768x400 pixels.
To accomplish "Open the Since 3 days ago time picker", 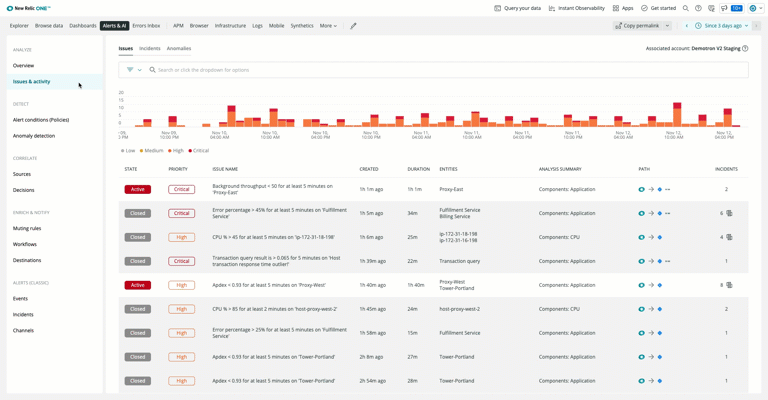I will [x=721, y=26].
